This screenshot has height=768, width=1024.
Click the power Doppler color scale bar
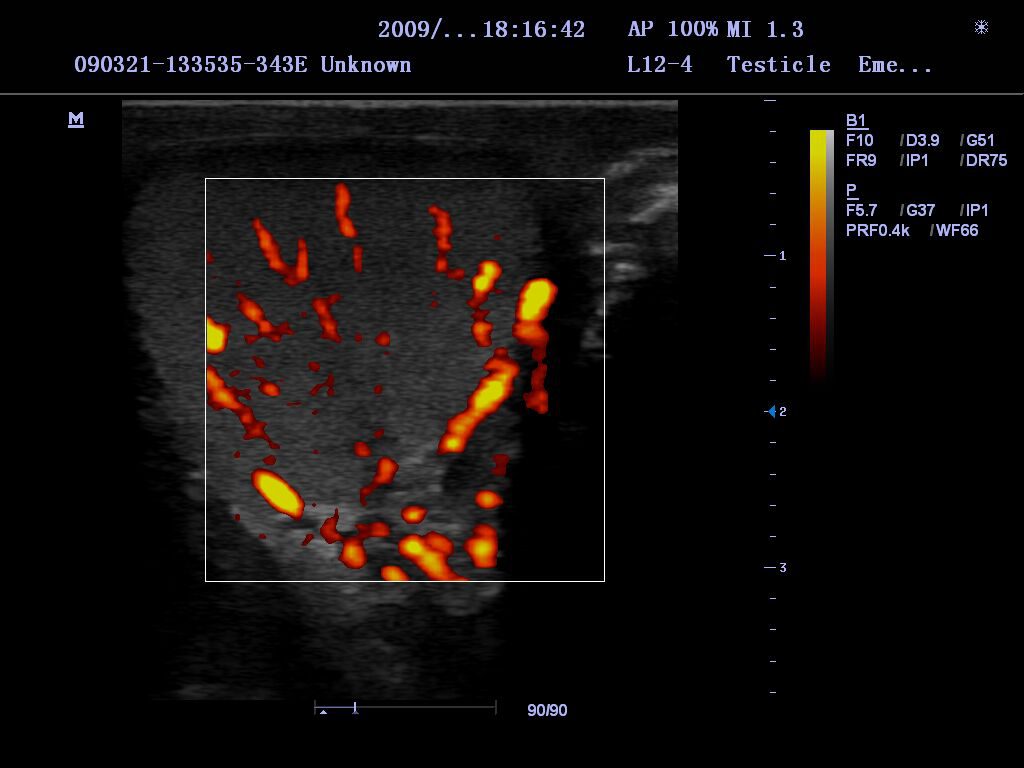(x=821, y=254)
